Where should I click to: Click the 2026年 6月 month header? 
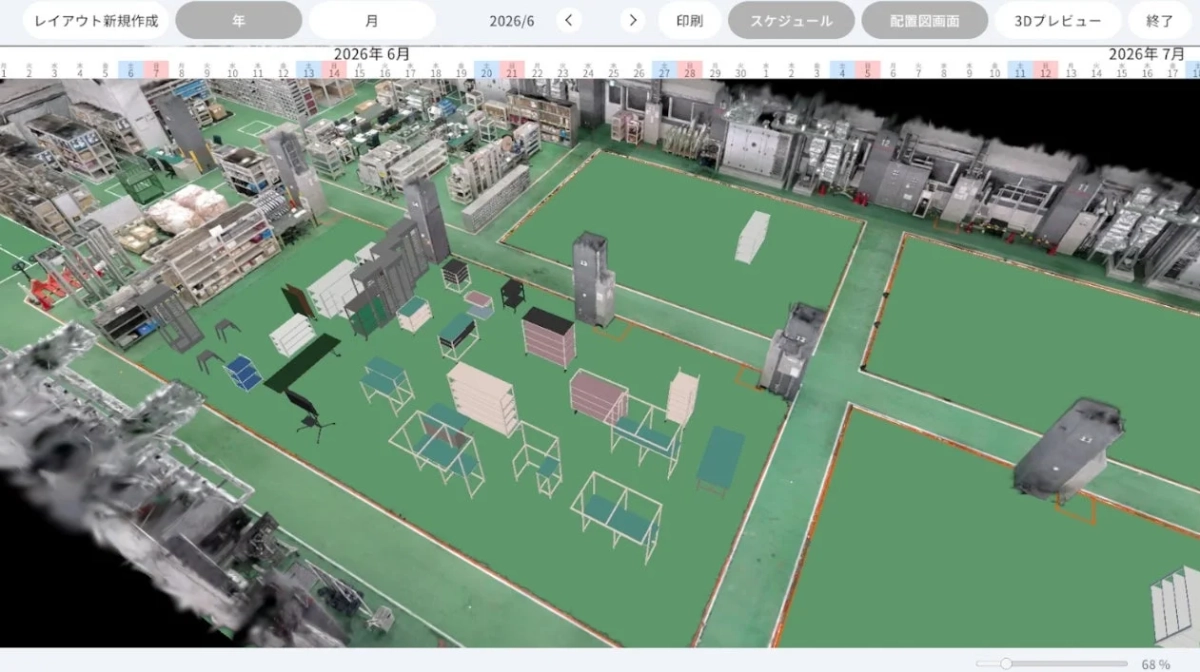coord(372,53)
